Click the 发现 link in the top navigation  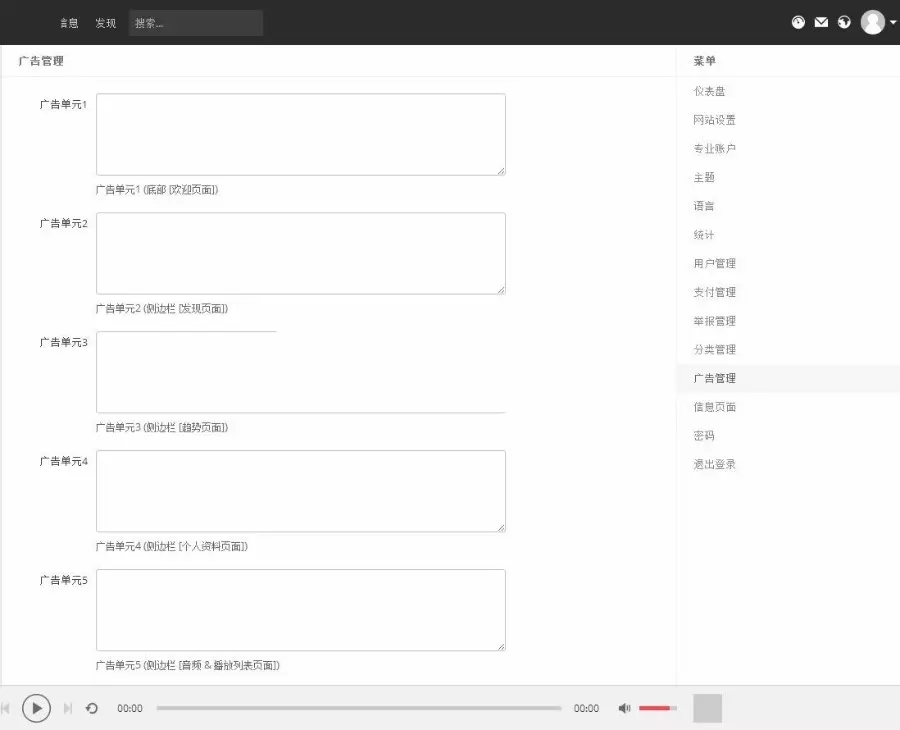[106, 23]
